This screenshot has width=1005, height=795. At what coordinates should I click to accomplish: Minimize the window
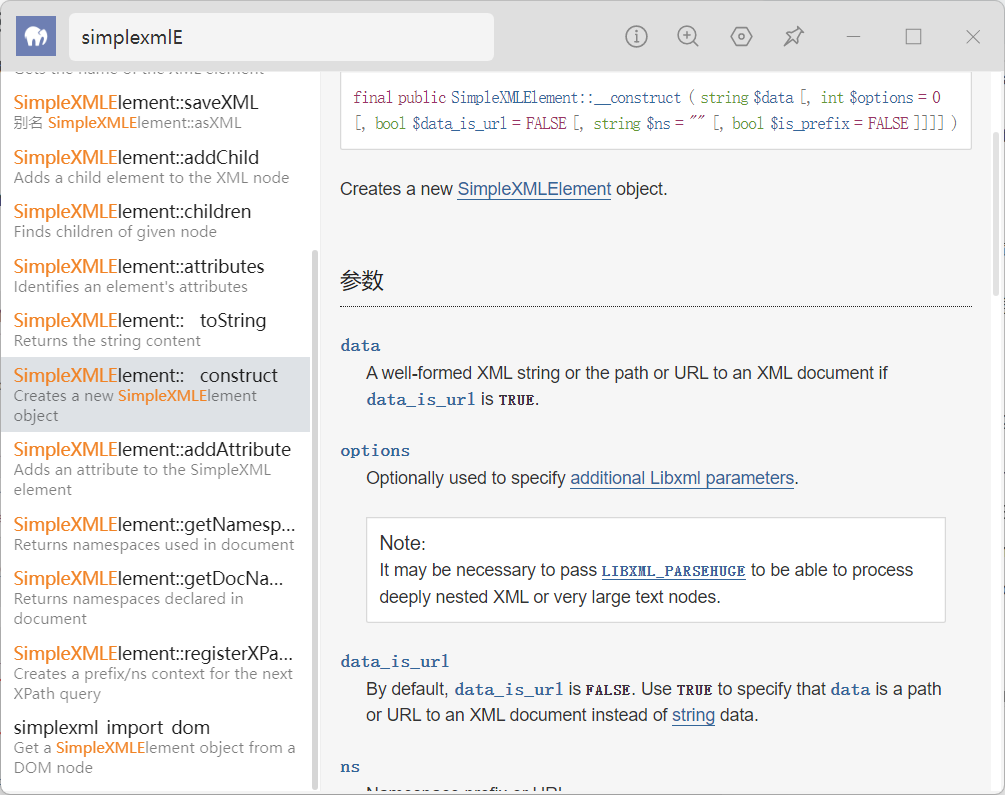[x=853, y=37]
